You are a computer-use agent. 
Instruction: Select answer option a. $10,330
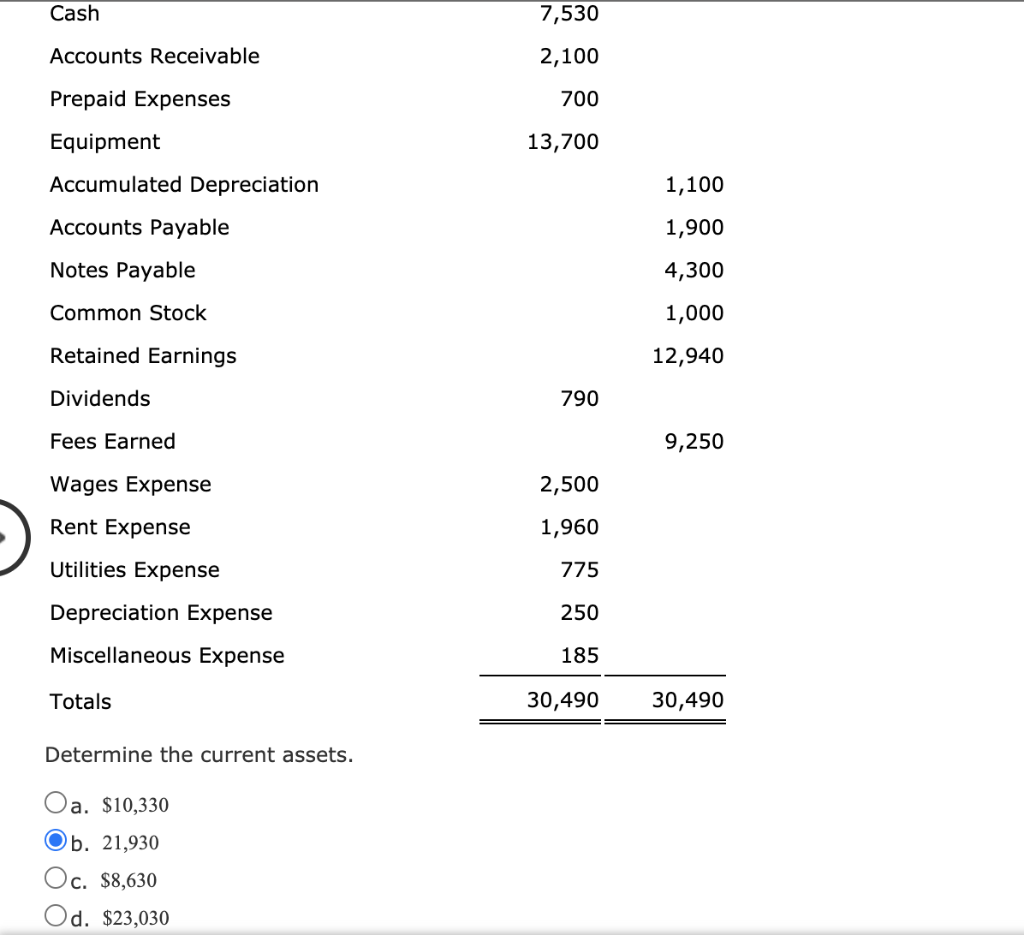point(55,801)
